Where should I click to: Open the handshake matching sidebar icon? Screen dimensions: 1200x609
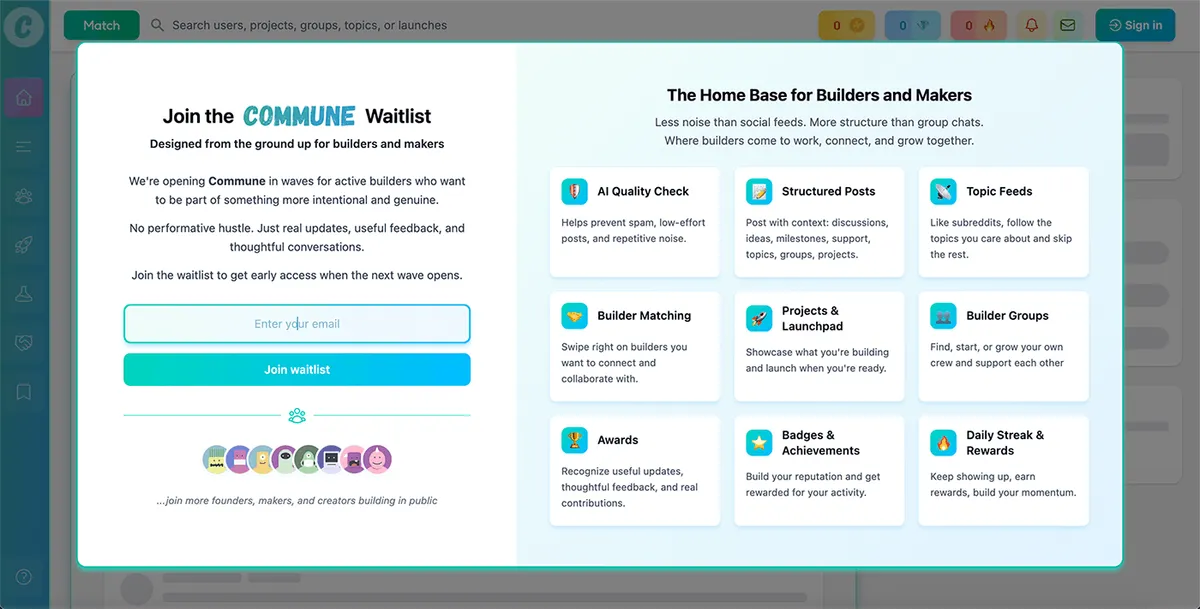coord(24,343)
